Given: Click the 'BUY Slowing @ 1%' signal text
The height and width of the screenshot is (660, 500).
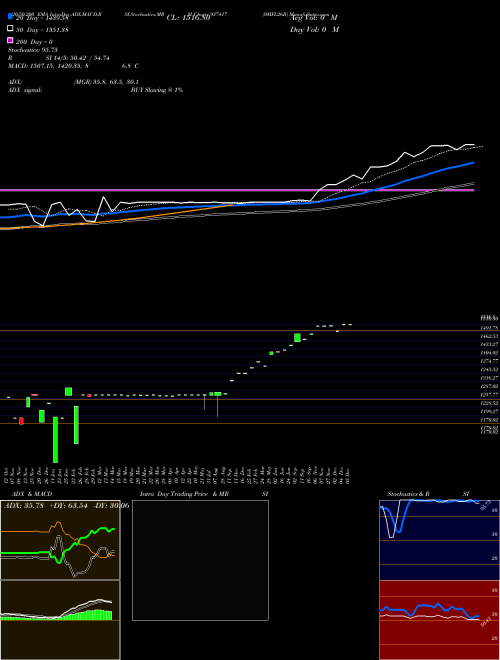Looking at the screenshot, I should [157, 90].
